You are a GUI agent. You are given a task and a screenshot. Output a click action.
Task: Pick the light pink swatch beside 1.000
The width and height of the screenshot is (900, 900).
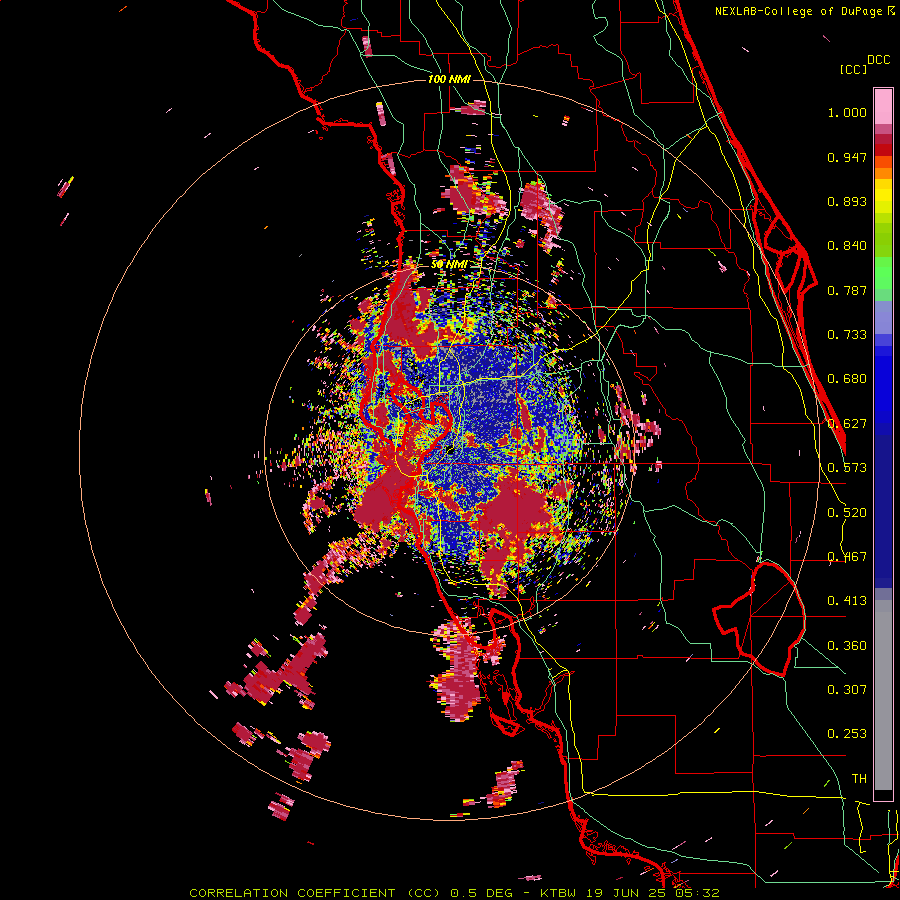click(883, 107)
